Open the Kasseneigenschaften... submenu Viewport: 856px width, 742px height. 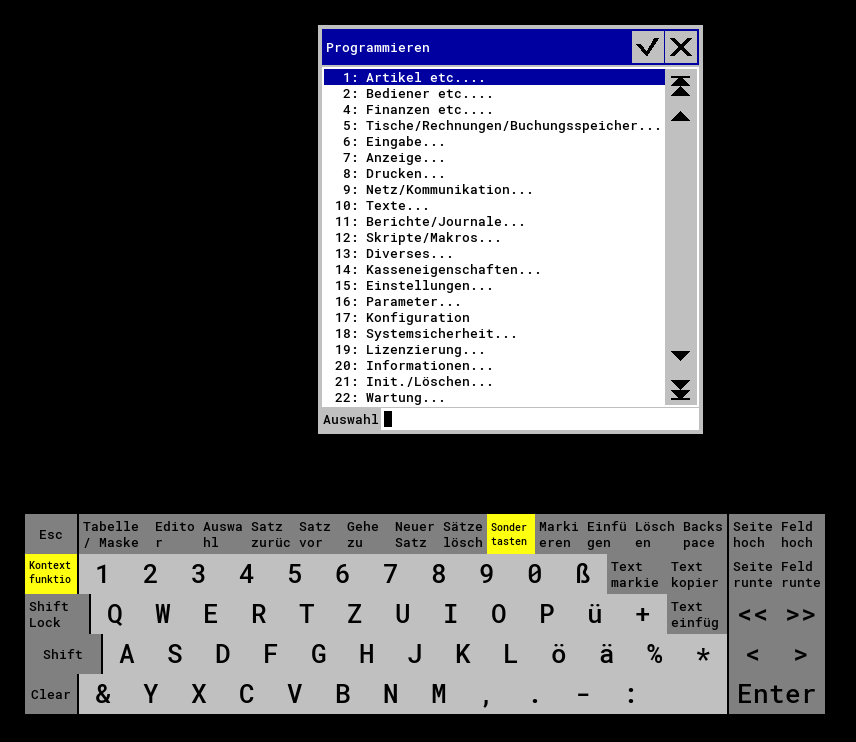click(452, 269)
